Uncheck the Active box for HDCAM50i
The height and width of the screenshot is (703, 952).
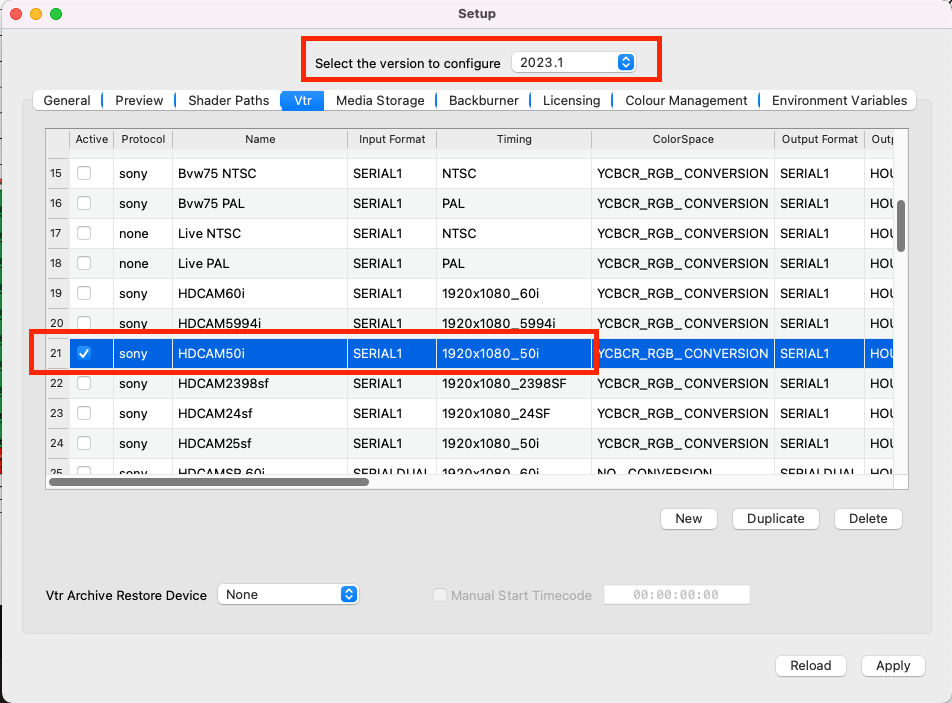coord(84,353)
